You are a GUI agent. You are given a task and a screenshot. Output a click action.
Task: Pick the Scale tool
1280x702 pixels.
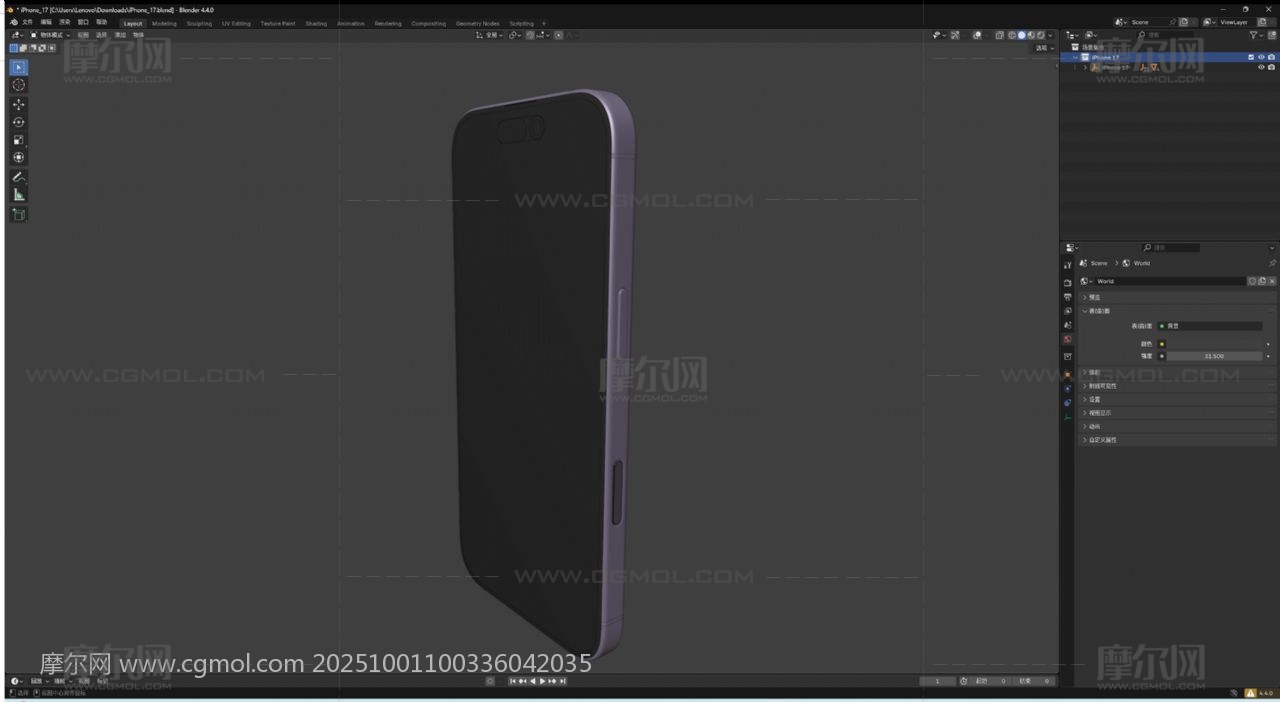(19, 140)
